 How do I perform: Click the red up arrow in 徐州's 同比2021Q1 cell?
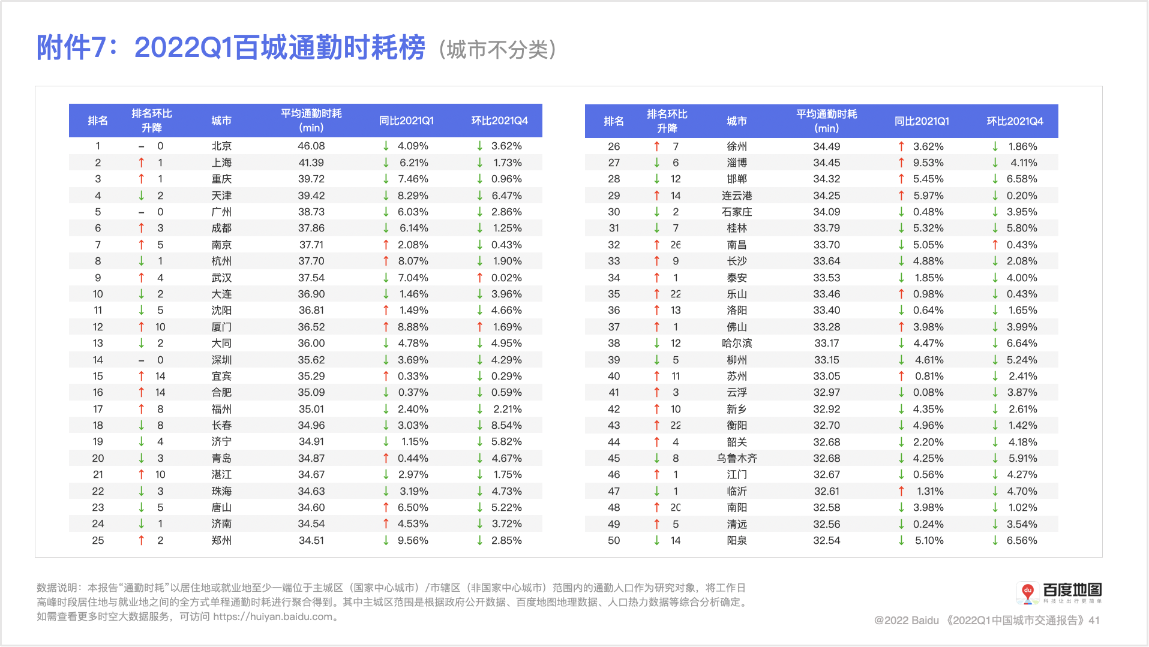[901, 147]
